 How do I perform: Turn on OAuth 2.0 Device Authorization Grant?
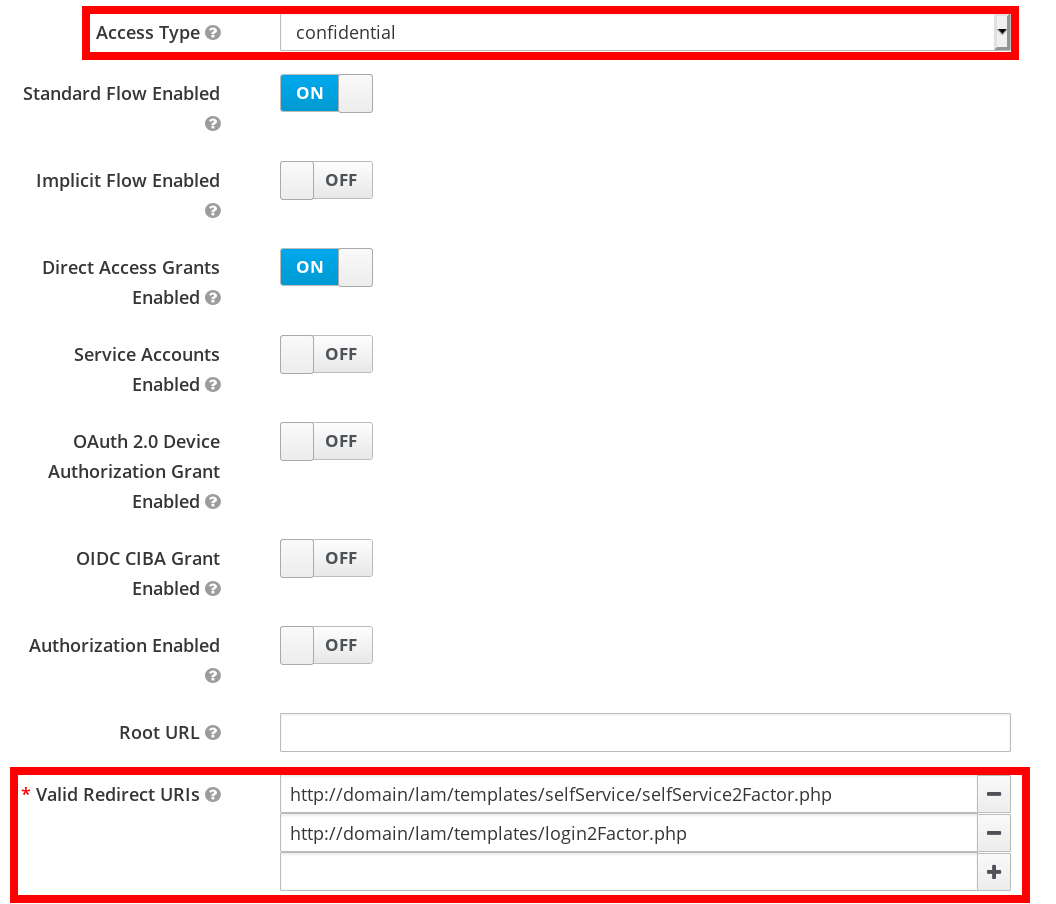[x=326, y=442]
